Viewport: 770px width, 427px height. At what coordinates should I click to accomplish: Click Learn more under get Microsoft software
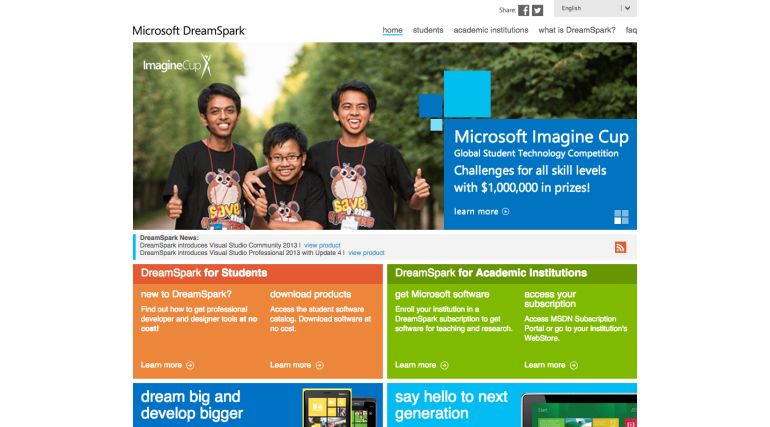pos(421,365)
